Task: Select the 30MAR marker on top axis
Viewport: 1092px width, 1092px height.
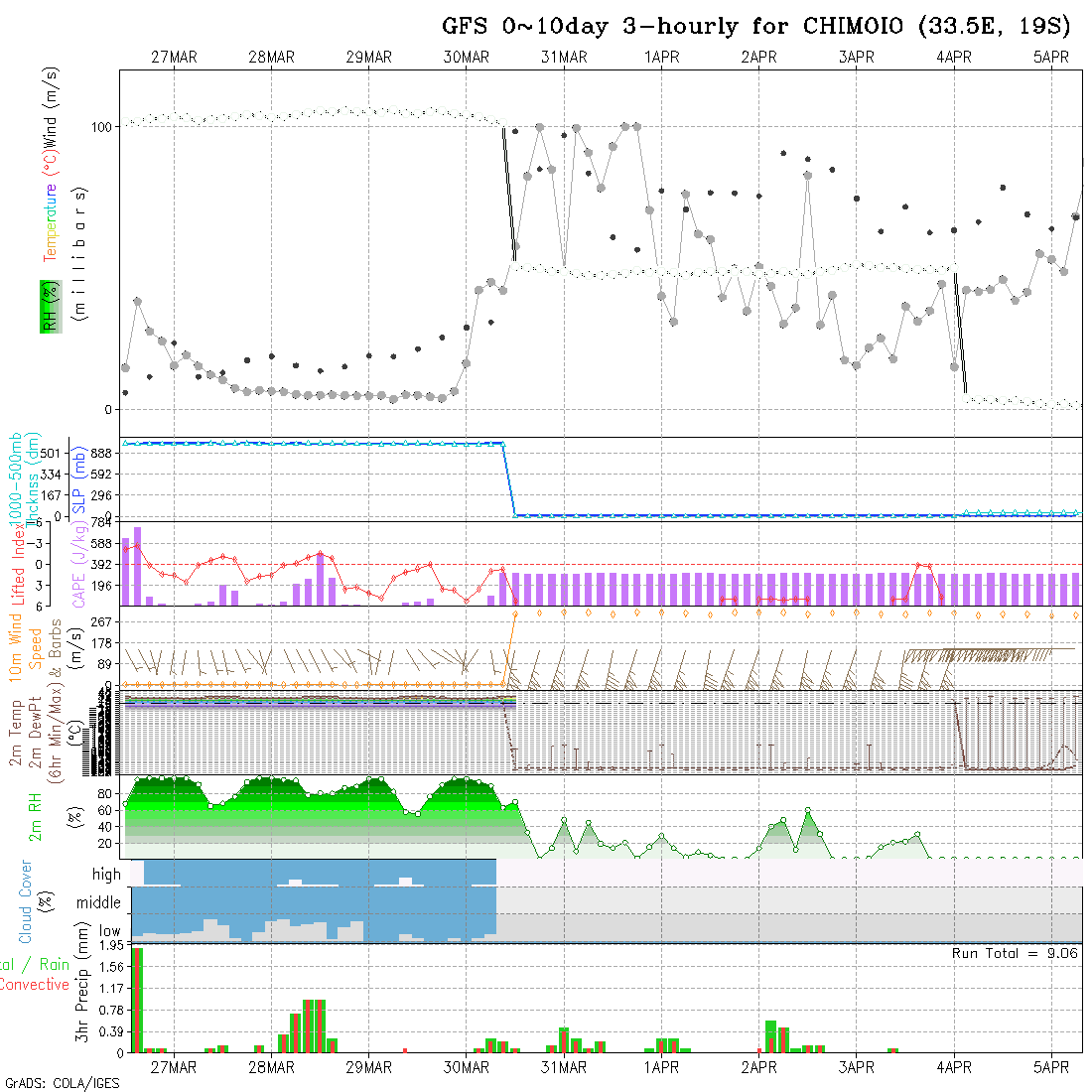Action: 467,58
